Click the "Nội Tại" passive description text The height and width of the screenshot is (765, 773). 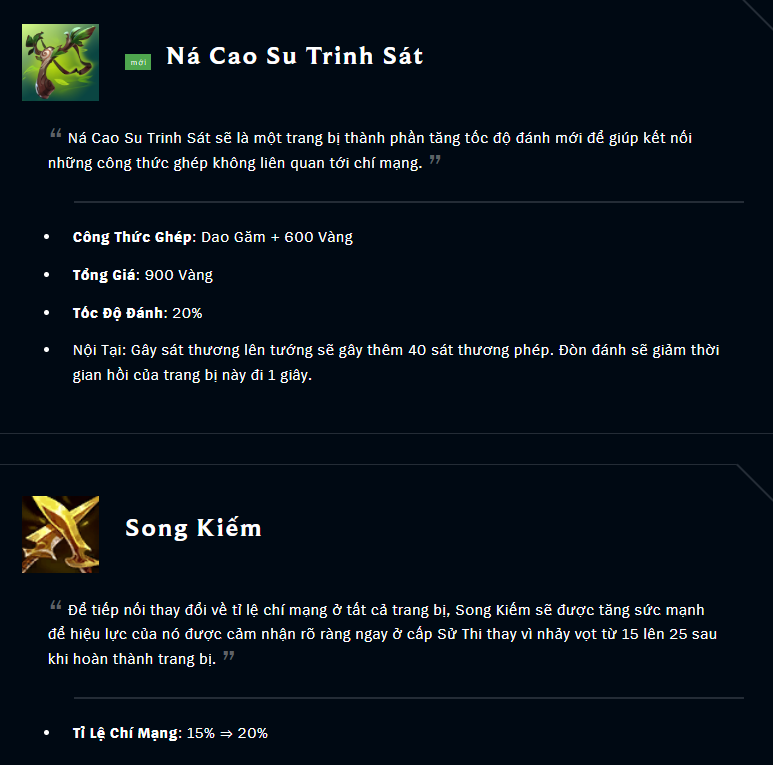point(396,362)
